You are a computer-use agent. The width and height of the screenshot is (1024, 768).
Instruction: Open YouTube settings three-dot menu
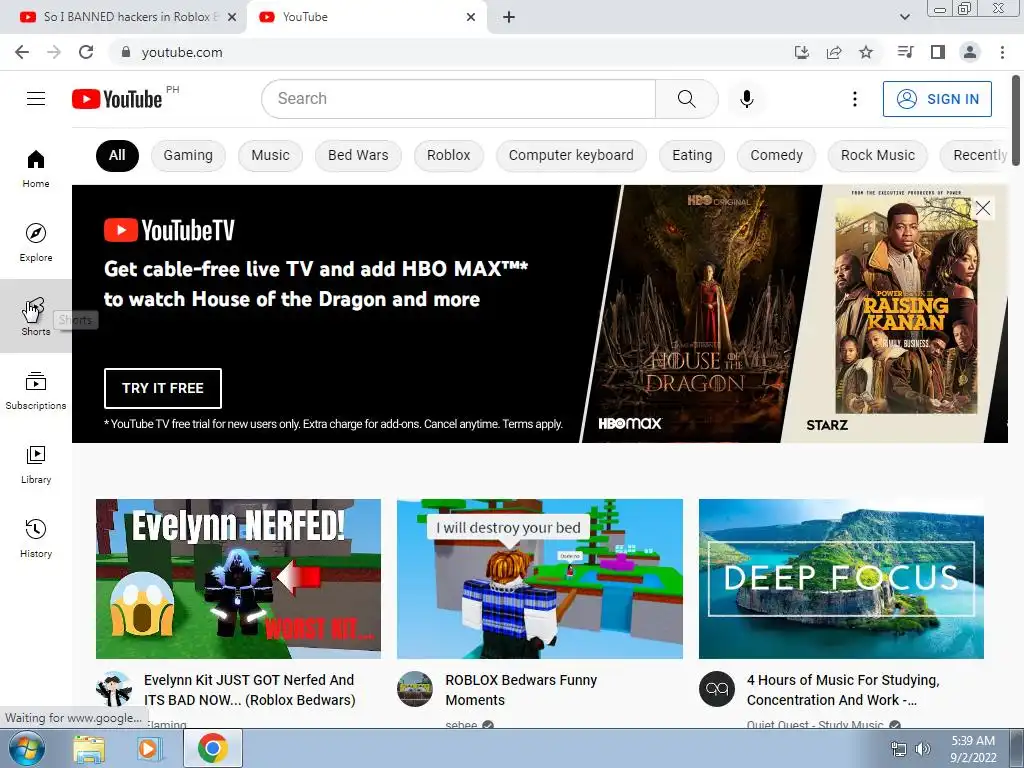854,99
